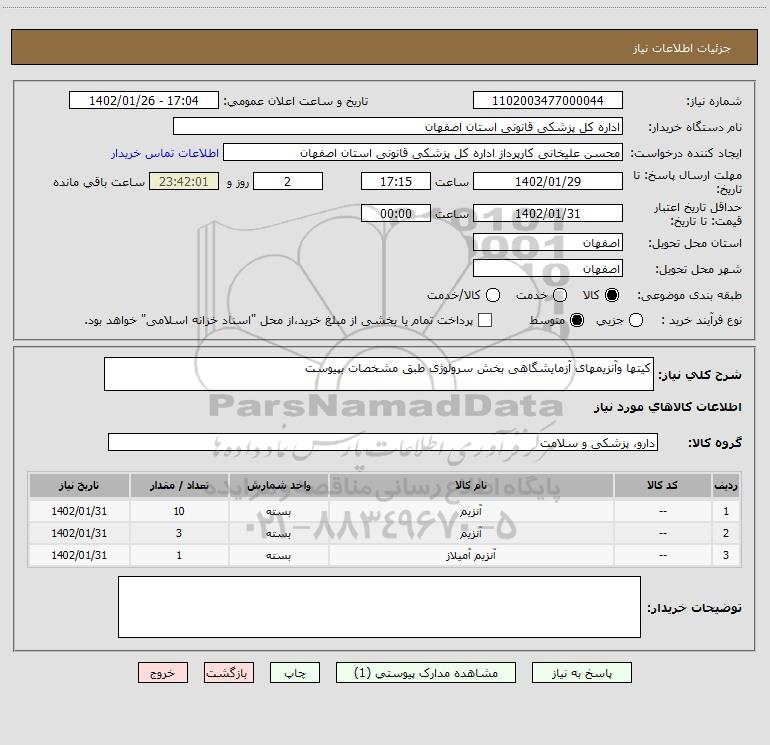Image resolution: width=770 pixels, height=745 pixels.
Task: Click آنزیم آمیلاز item name
Action: click(x=470, y=555)
